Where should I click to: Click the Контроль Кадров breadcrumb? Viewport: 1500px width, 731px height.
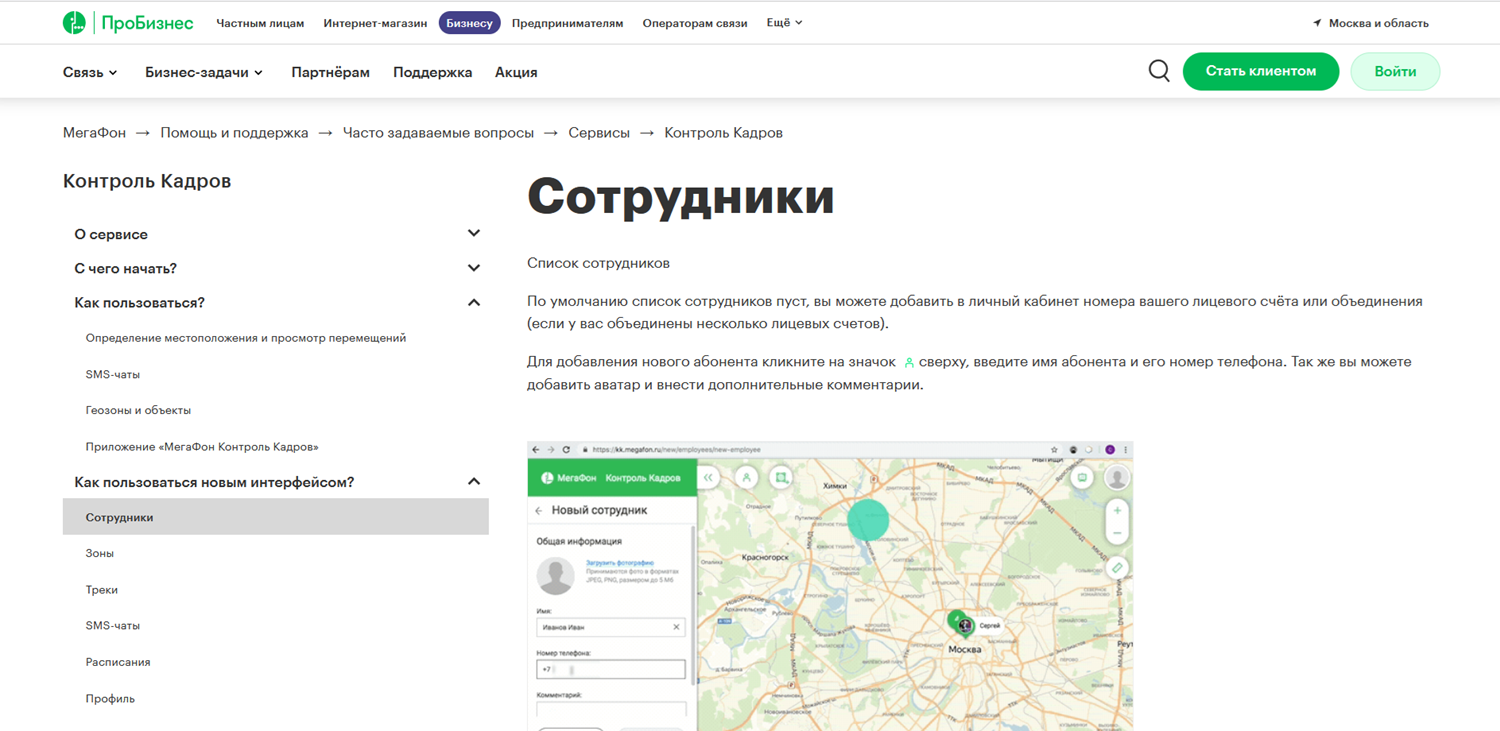click(x=723, y=133)
